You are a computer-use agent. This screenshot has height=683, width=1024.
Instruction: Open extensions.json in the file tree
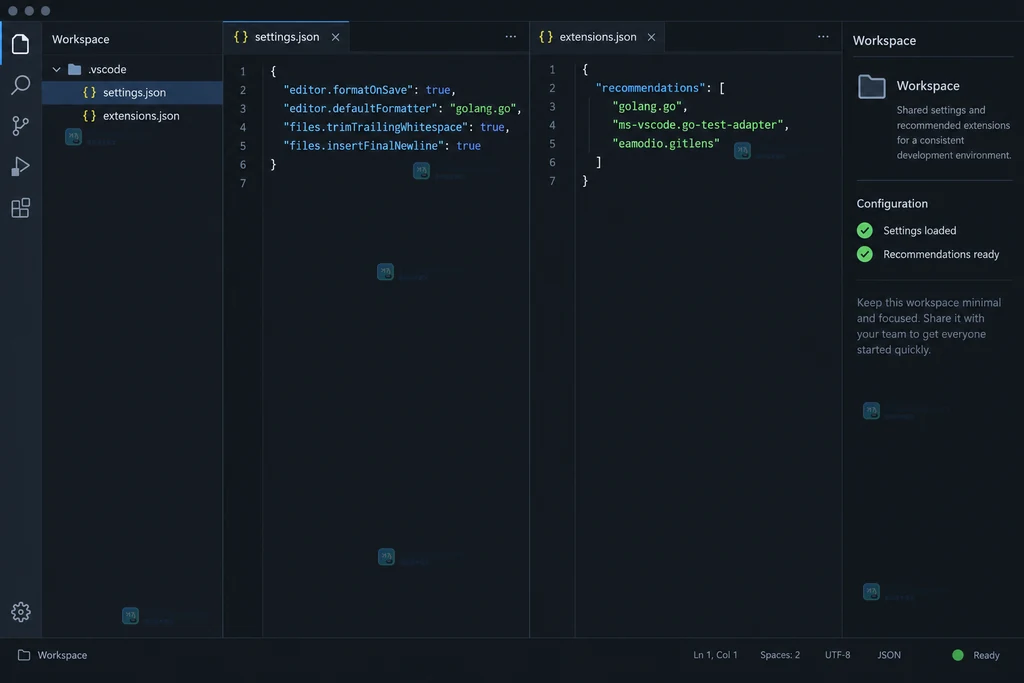[133, 116]
